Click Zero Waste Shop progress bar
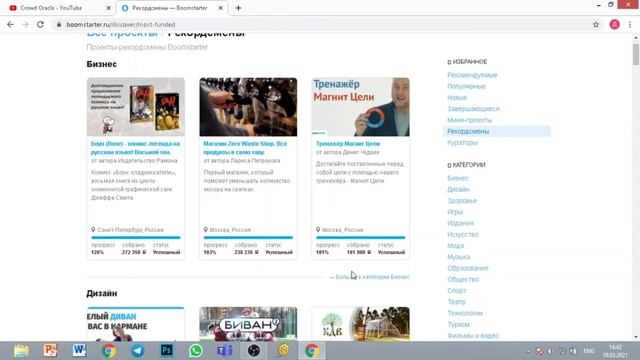Screen dimensions: 640x360 click(248, 237)
